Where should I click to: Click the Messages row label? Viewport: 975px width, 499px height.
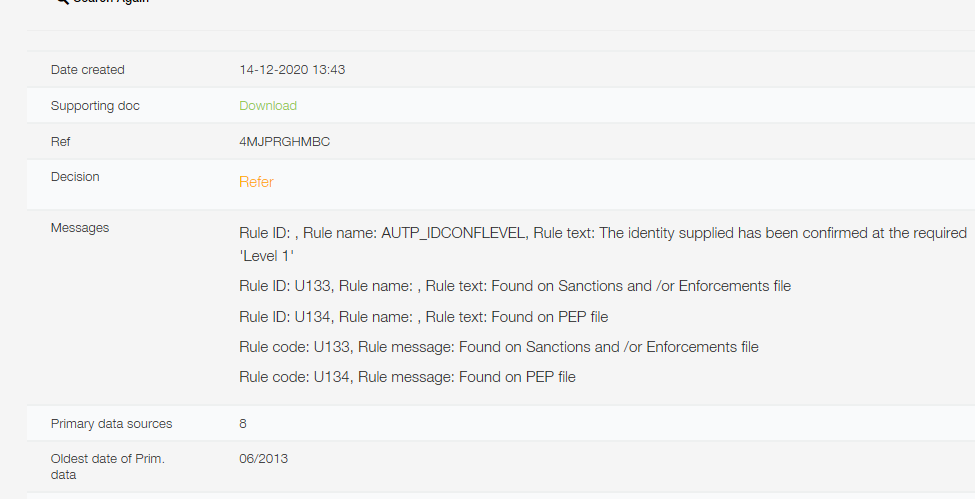coord(80,228)
